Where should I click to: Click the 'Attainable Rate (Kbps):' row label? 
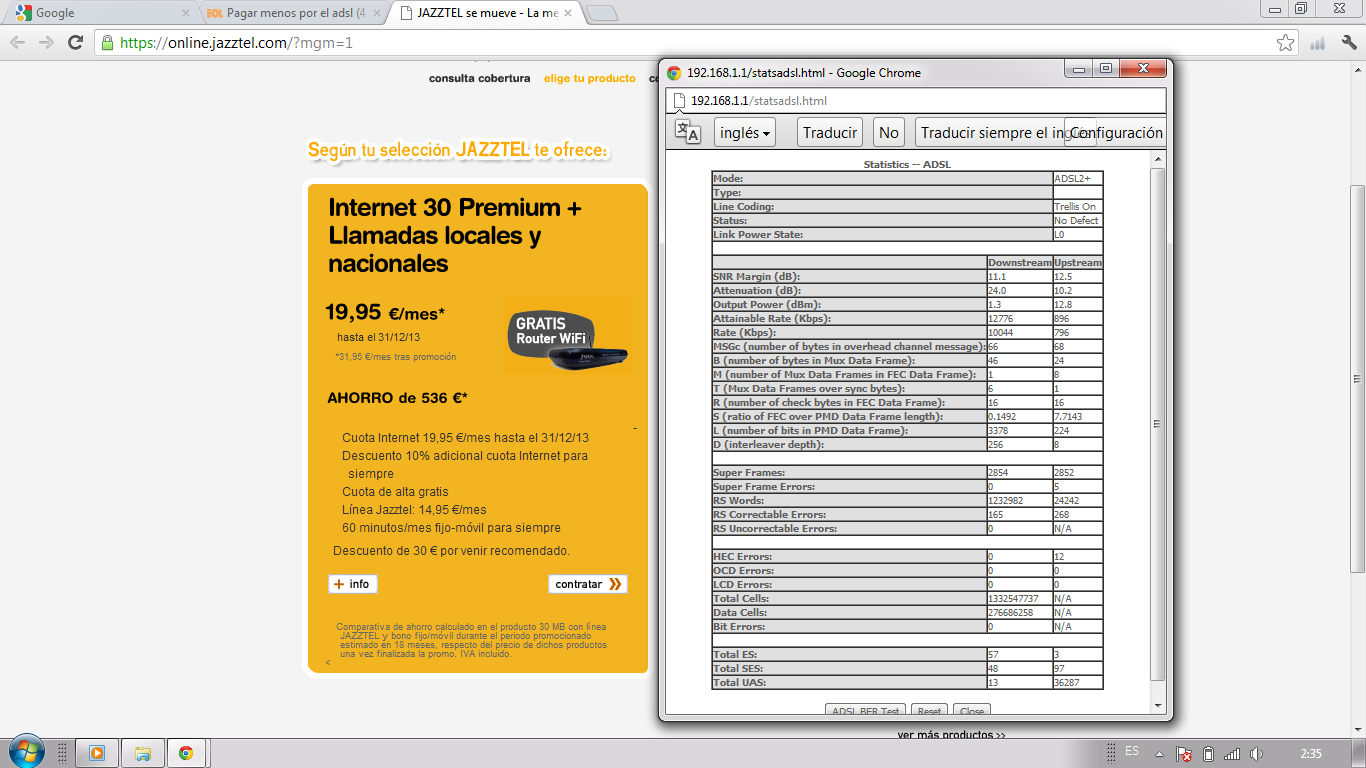tap(772, 318)
